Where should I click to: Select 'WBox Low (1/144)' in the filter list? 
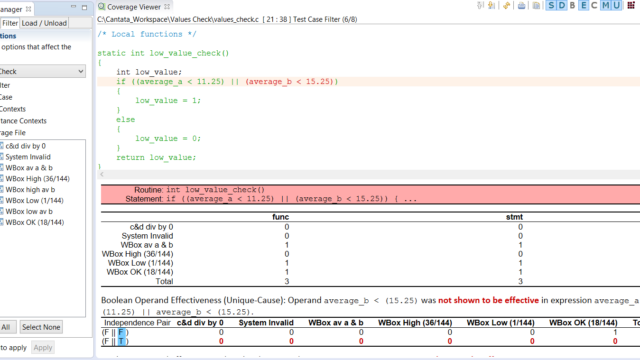coord(34,200)
